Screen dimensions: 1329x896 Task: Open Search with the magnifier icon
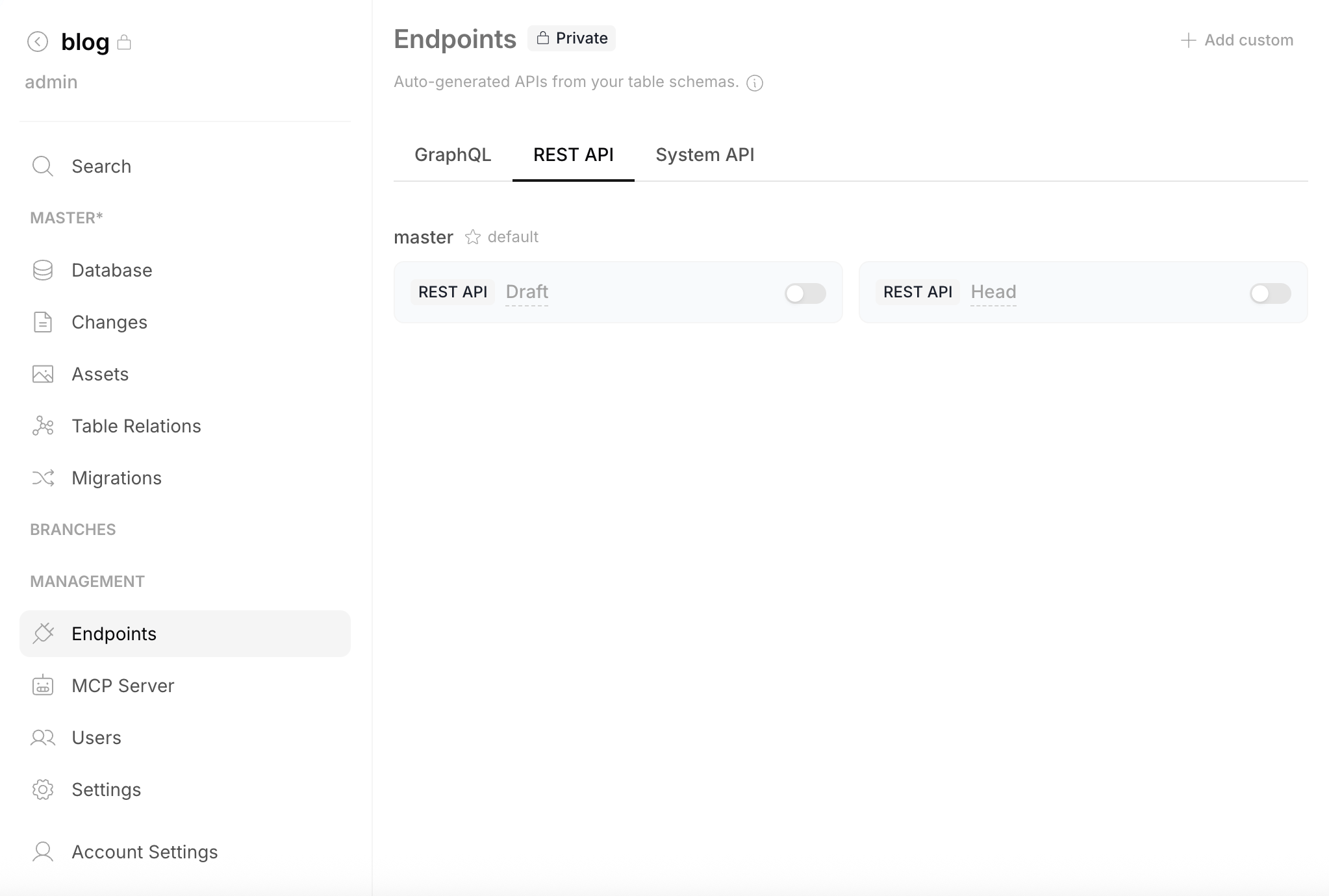42,166
